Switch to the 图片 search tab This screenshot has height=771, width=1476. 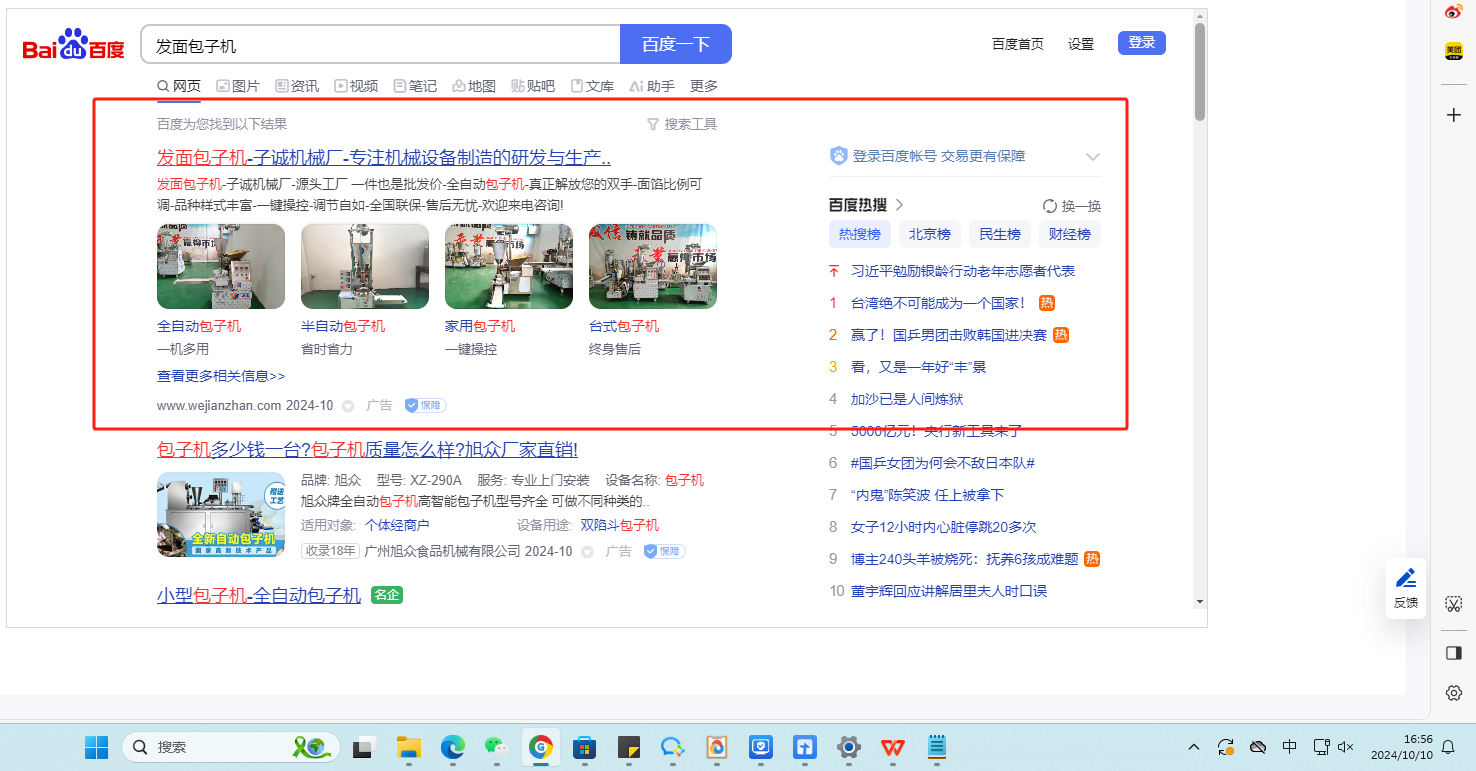pyautogui.click(x=238, y=86)
